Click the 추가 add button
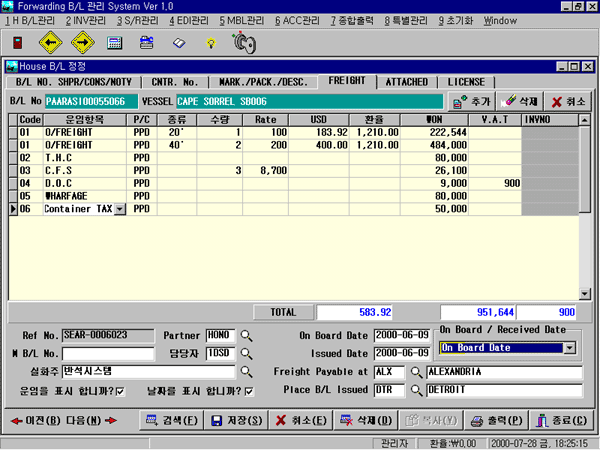The height and width of the screenshot is (450, 600). 471,102
